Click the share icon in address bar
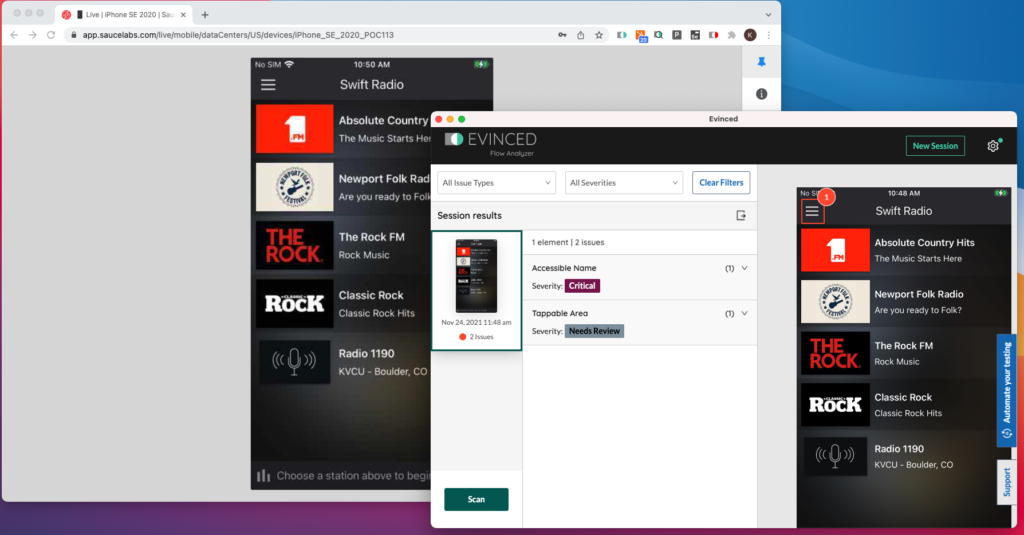The height and width of the screenshot is (535, 1024). [x=581, y=35]
